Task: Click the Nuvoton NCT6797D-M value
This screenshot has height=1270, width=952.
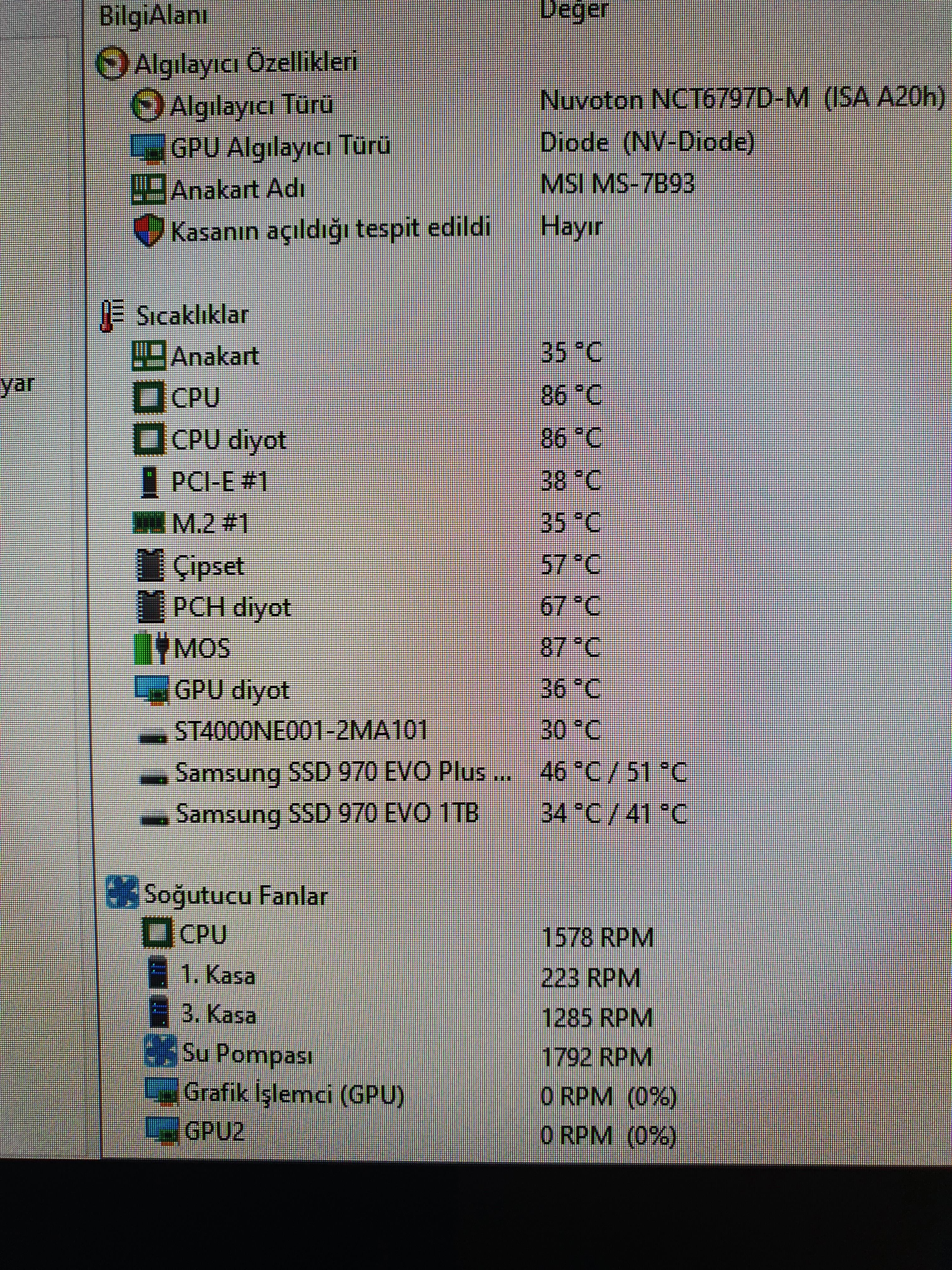Action: pos(742,99)
